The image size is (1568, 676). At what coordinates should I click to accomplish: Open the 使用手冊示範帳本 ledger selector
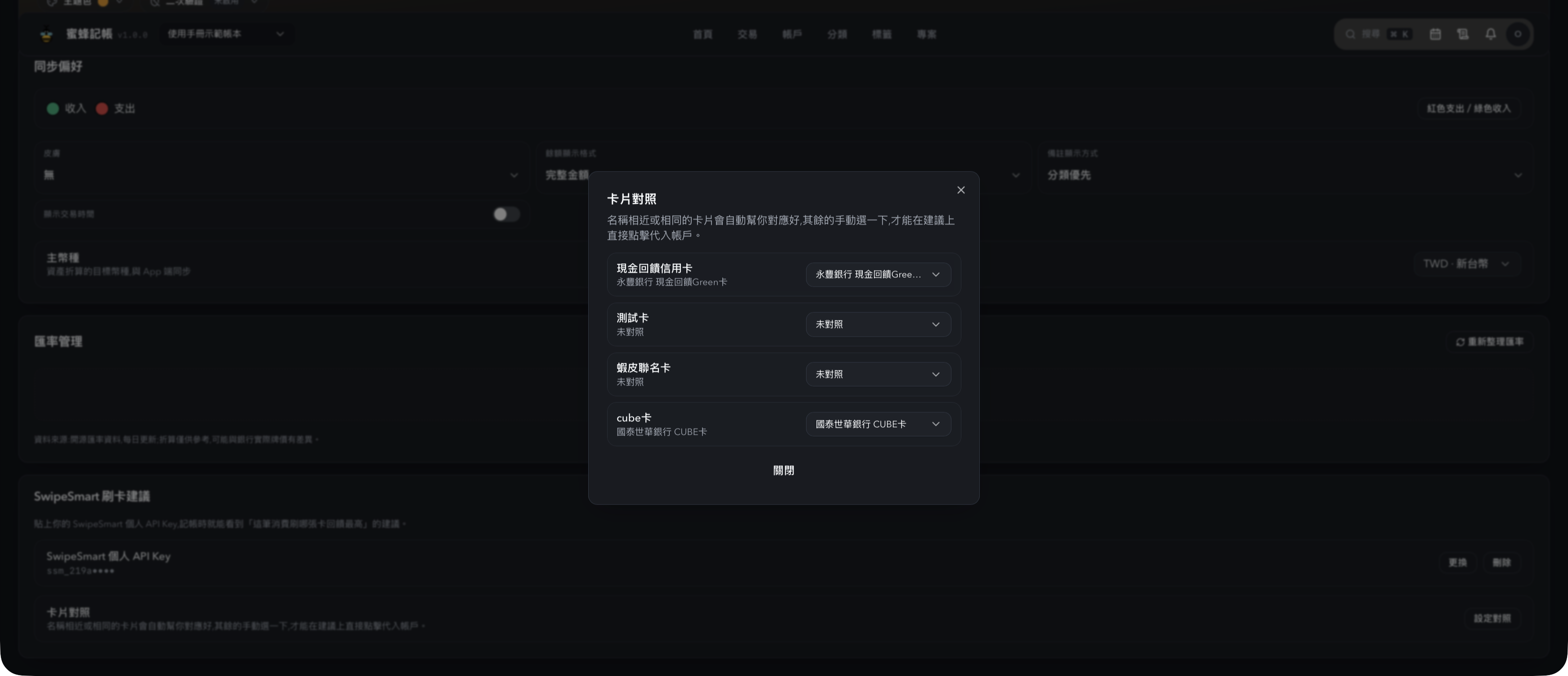click(x=226, y=34)
